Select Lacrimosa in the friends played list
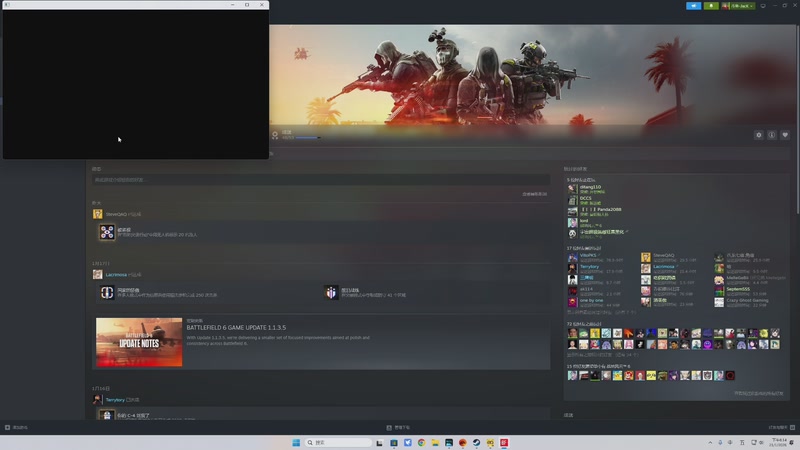The height and width of the screenshot is (450, 800). click(x=663, y=266)
